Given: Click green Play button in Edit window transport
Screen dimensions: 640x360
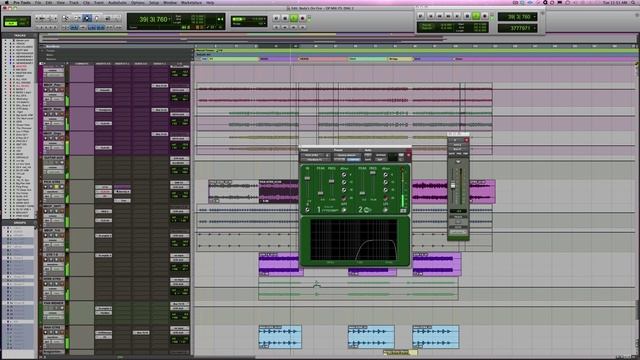Looking at the screenshot, I should click(x=294, y=18).
